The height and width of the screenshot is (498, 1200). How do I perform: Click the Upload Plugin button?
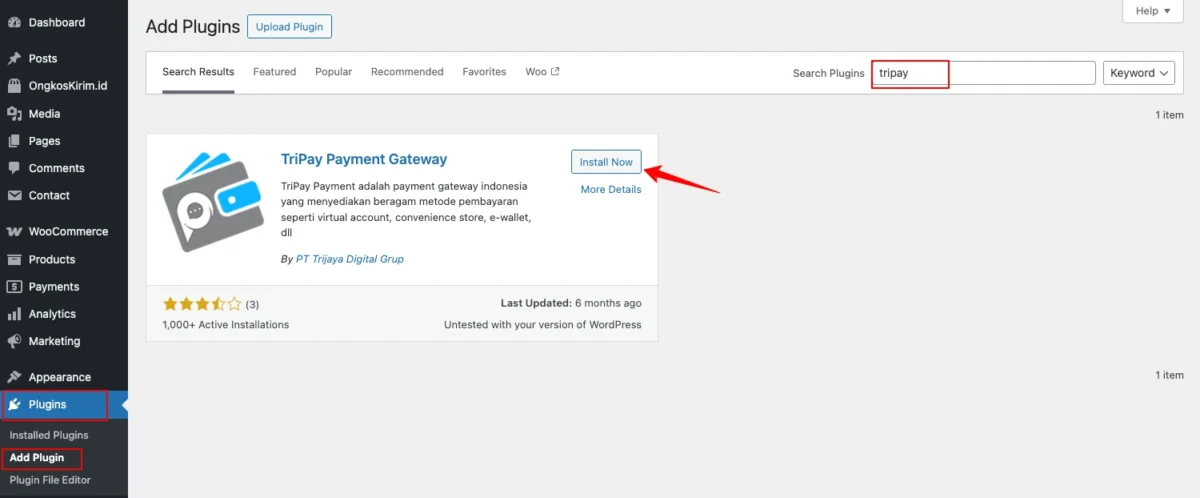[289, 27]
